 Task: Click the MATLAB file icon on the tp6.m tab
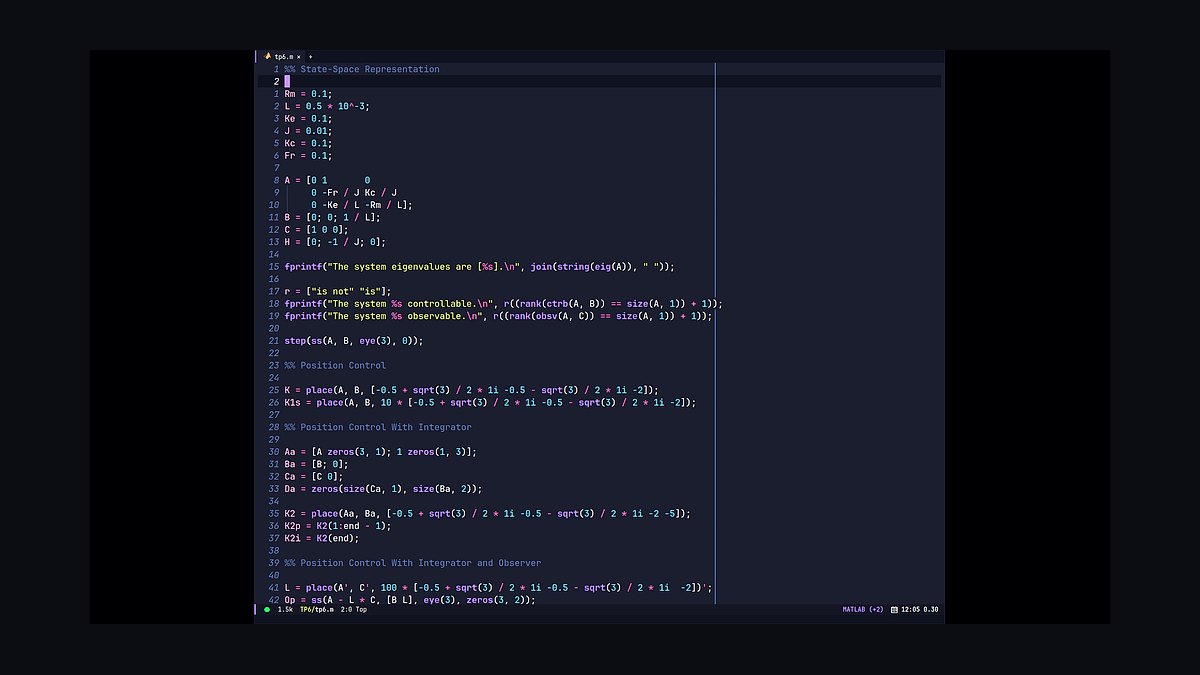tap(267, 56)
